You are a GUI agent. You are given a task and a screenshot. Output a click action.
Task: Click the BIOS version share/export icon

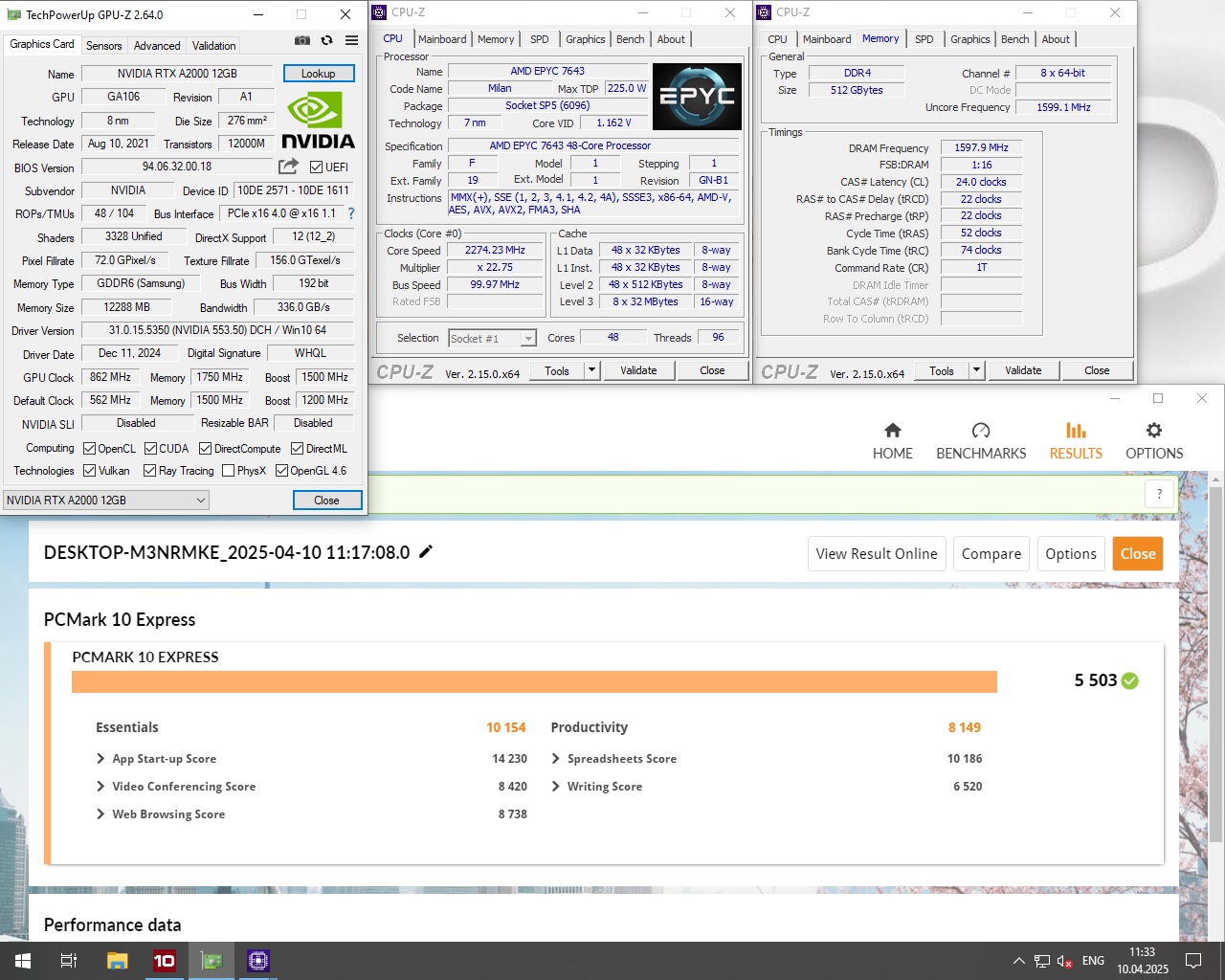[288, 167]
